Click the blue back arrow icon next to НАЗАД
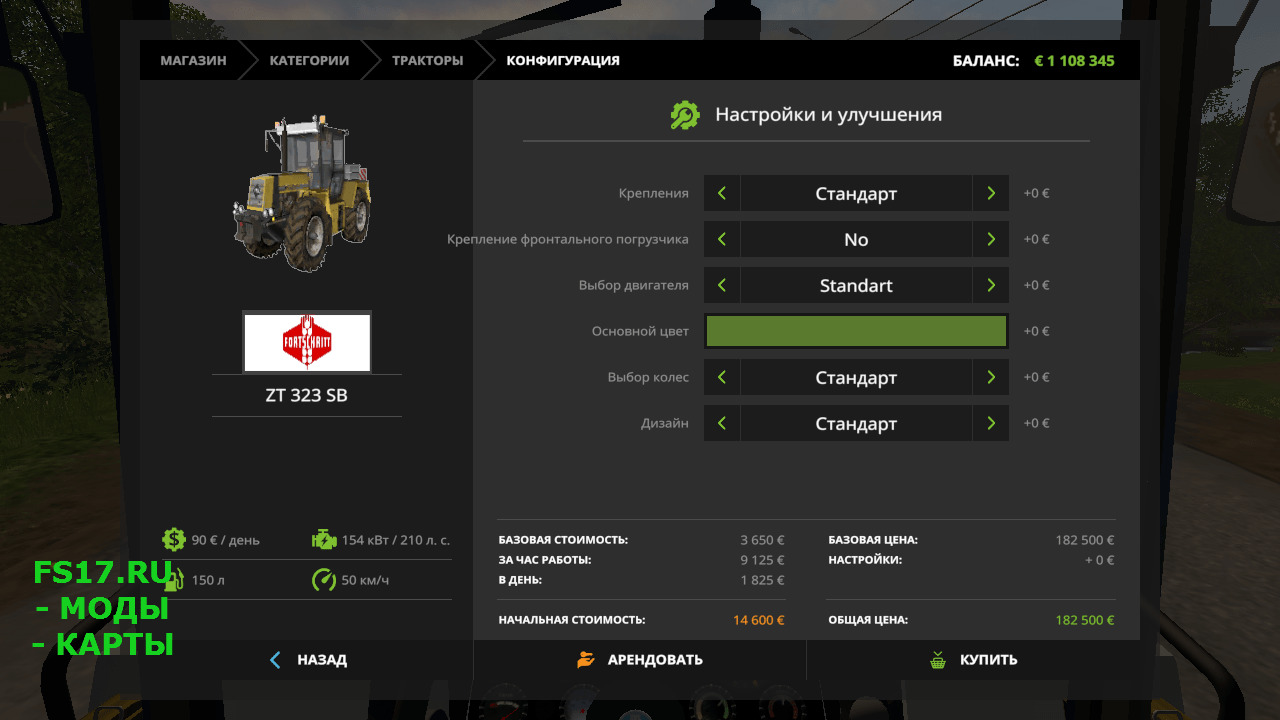This screenshot has width=1280, height=720. click(x=276, y=660)
